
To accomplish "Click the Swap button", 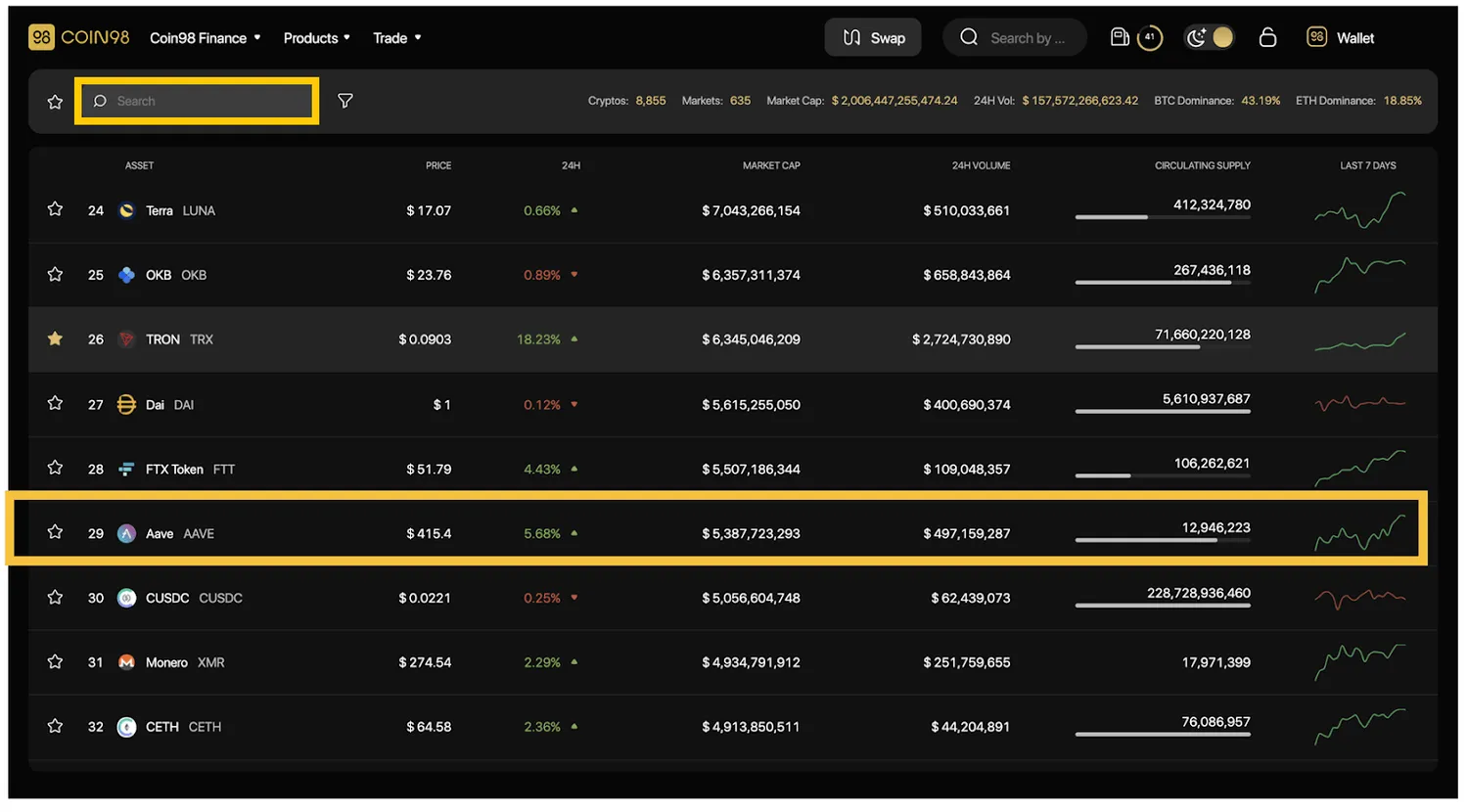I will pos(873,38).
